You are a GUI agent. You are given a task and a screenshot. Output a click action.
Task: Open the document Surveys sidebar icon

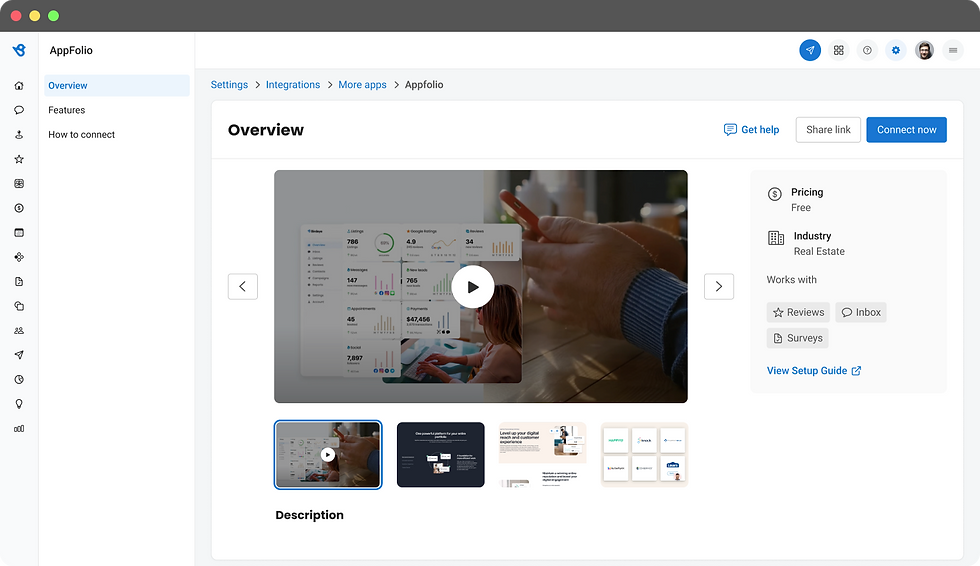[19, 282]
